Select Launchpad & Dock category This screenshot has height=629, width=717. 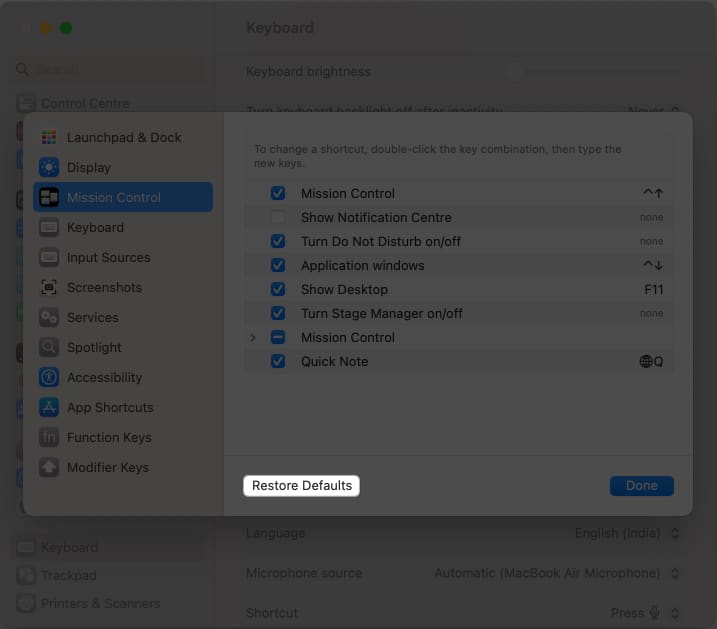click(123, 137)
